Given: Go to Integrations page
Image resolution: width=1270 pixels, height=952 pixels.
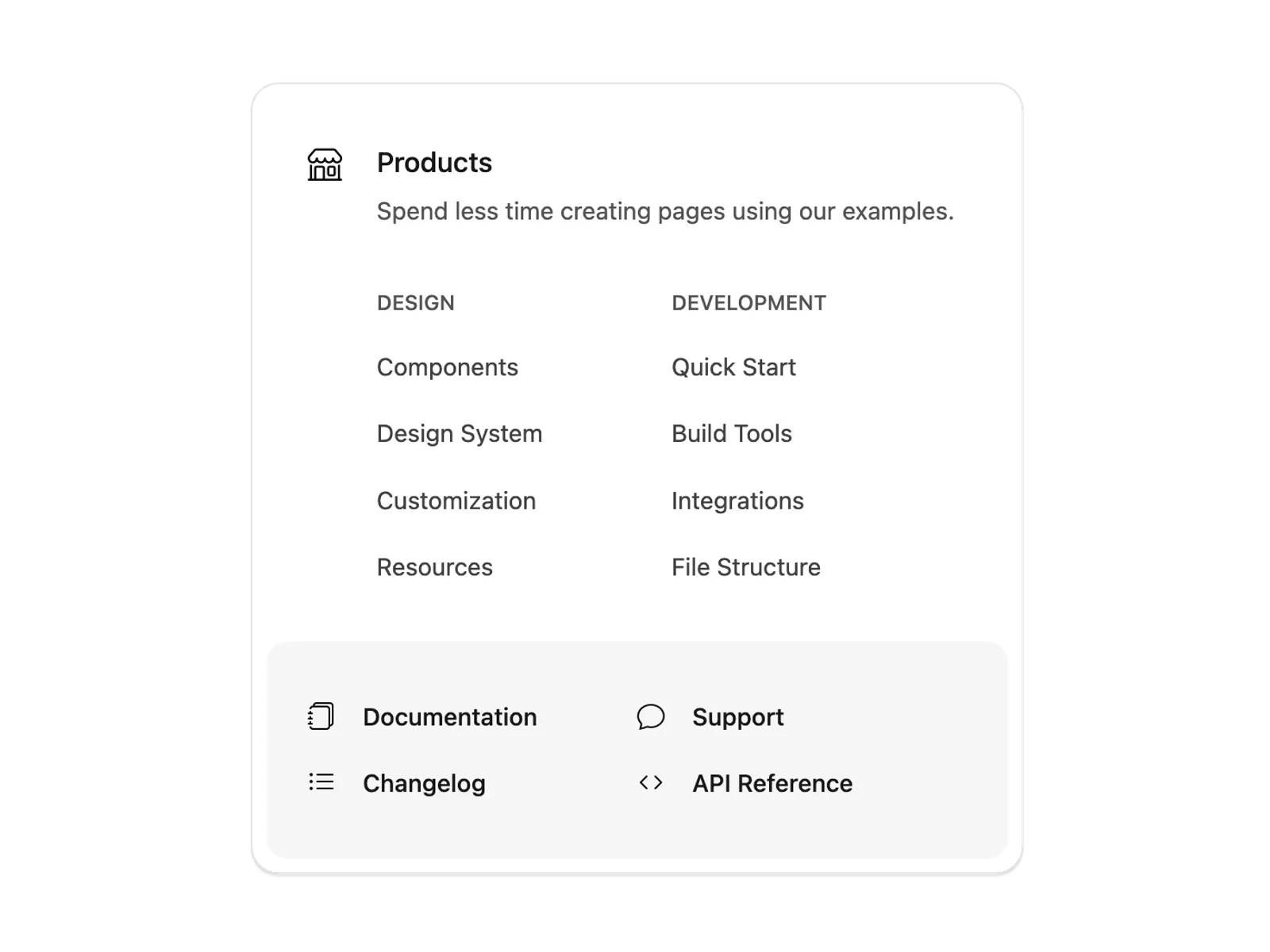Looking at the screenshot, I should (x=737, y=501).
